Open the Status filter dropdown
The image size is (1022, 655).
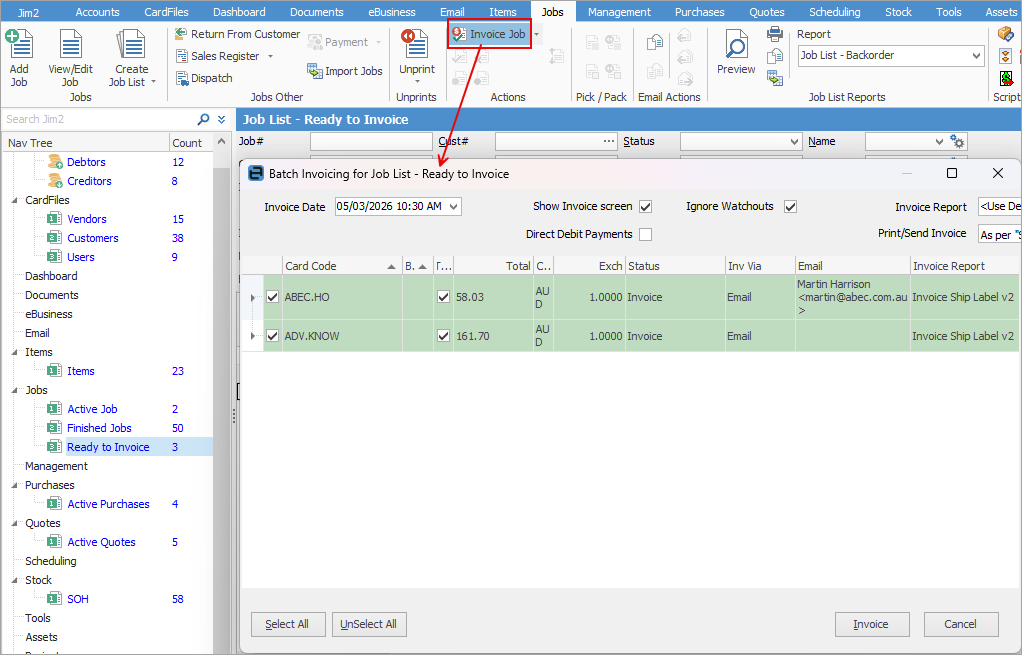point(793,141)
